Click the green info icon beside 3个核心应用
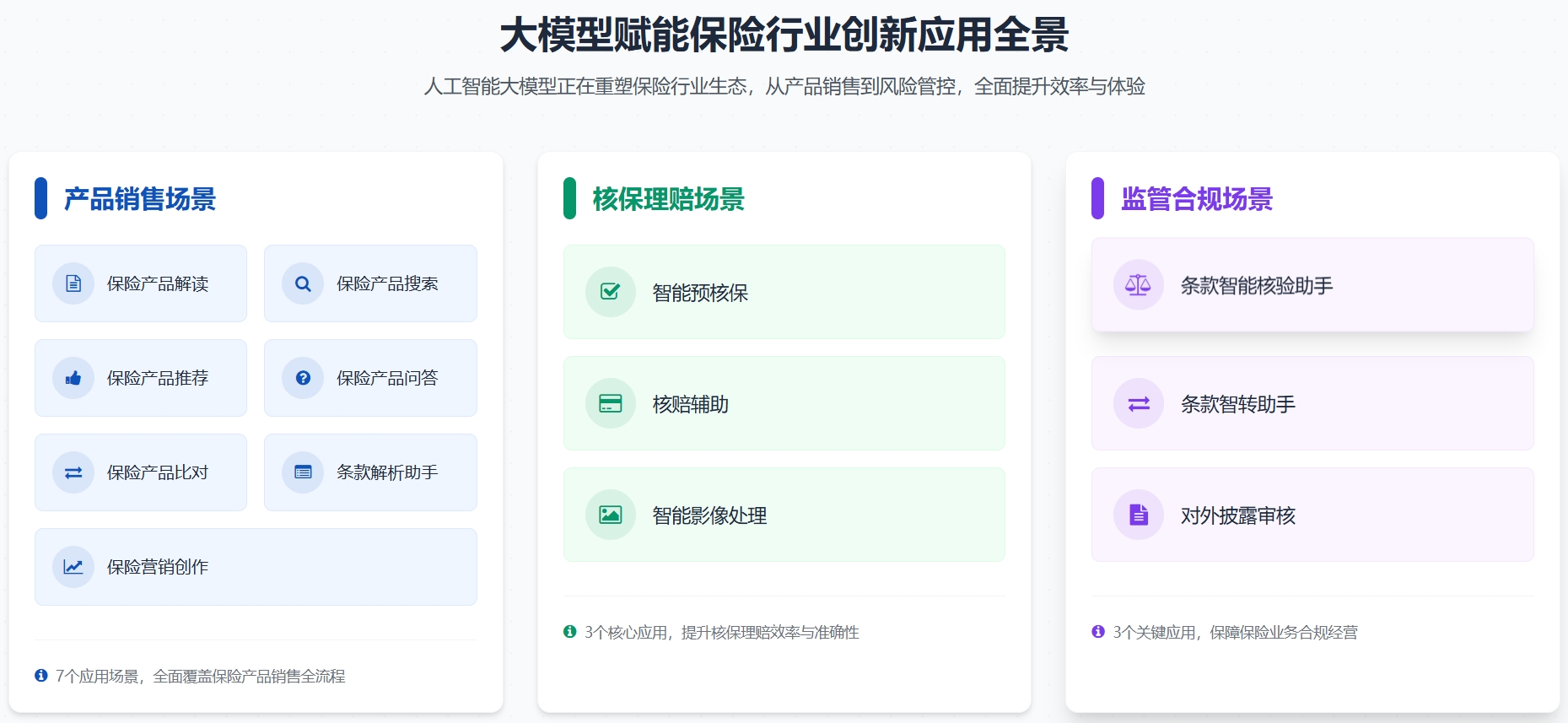The image size is (1568, 723). 569,632
